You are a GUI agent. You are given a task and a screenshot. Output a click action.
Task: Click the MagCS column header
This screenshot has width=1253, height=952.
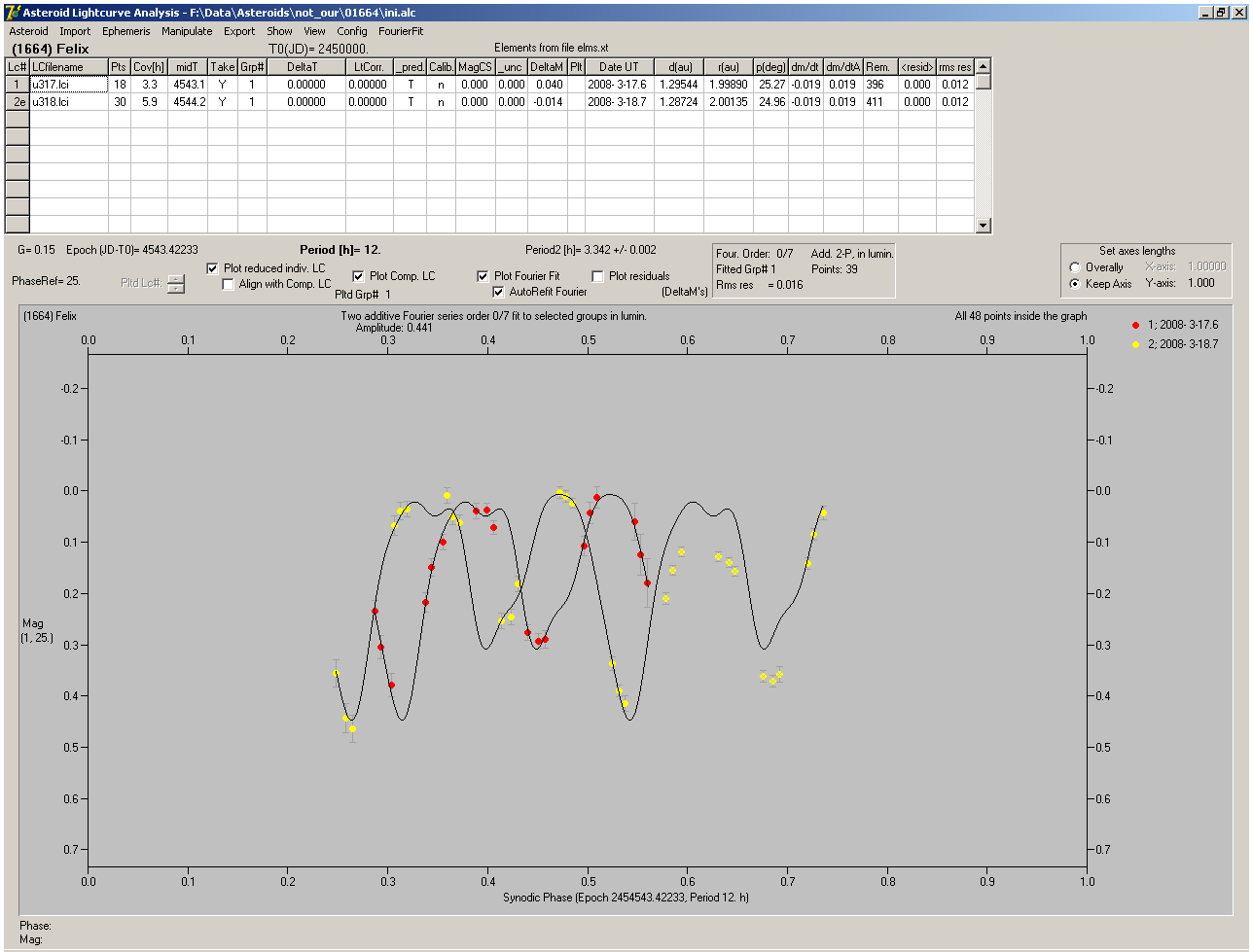(475, 67)
